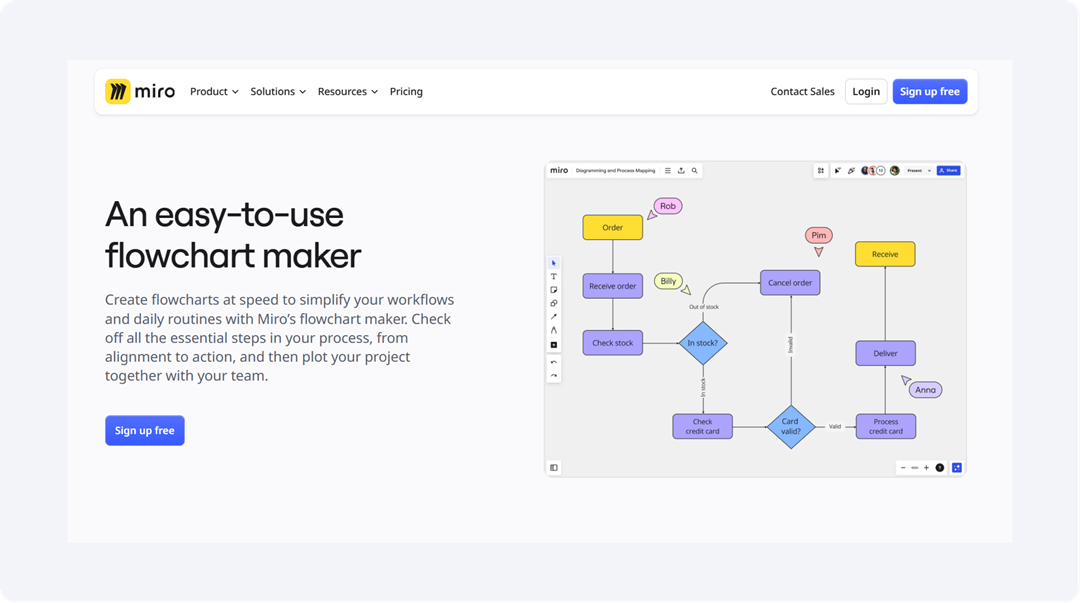The width and height of the screenshot is (1080, 603).
Task: Click the Login button
Action: coord(866,92)
